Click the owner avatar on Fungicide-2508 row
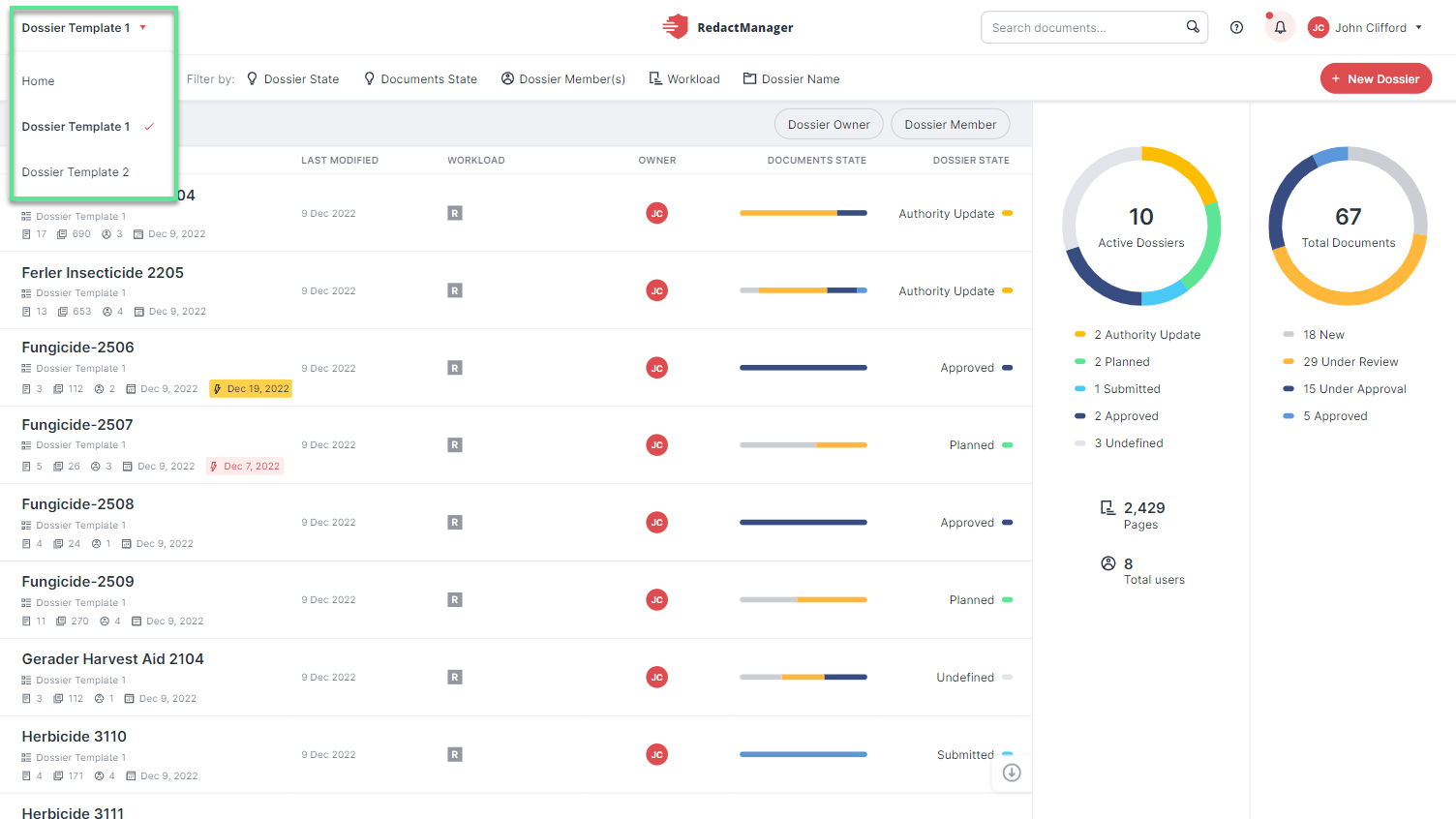The width and height of the screenshot is (1456, 819). pos(657,523)
